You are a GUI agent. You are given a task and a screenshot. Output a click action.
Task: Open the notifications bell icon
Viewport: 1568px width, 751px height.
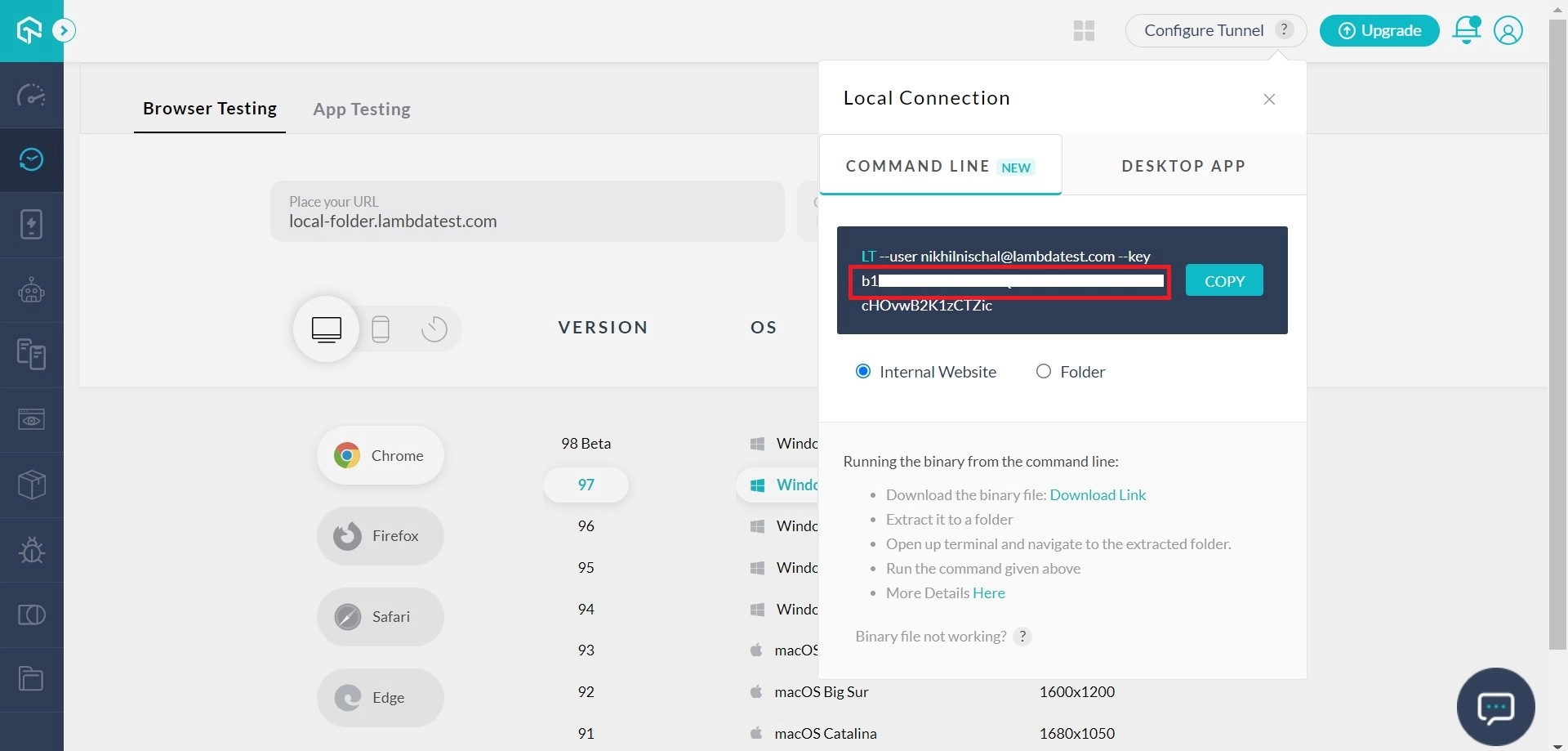pyautogui.click(x=1466, y=30)
